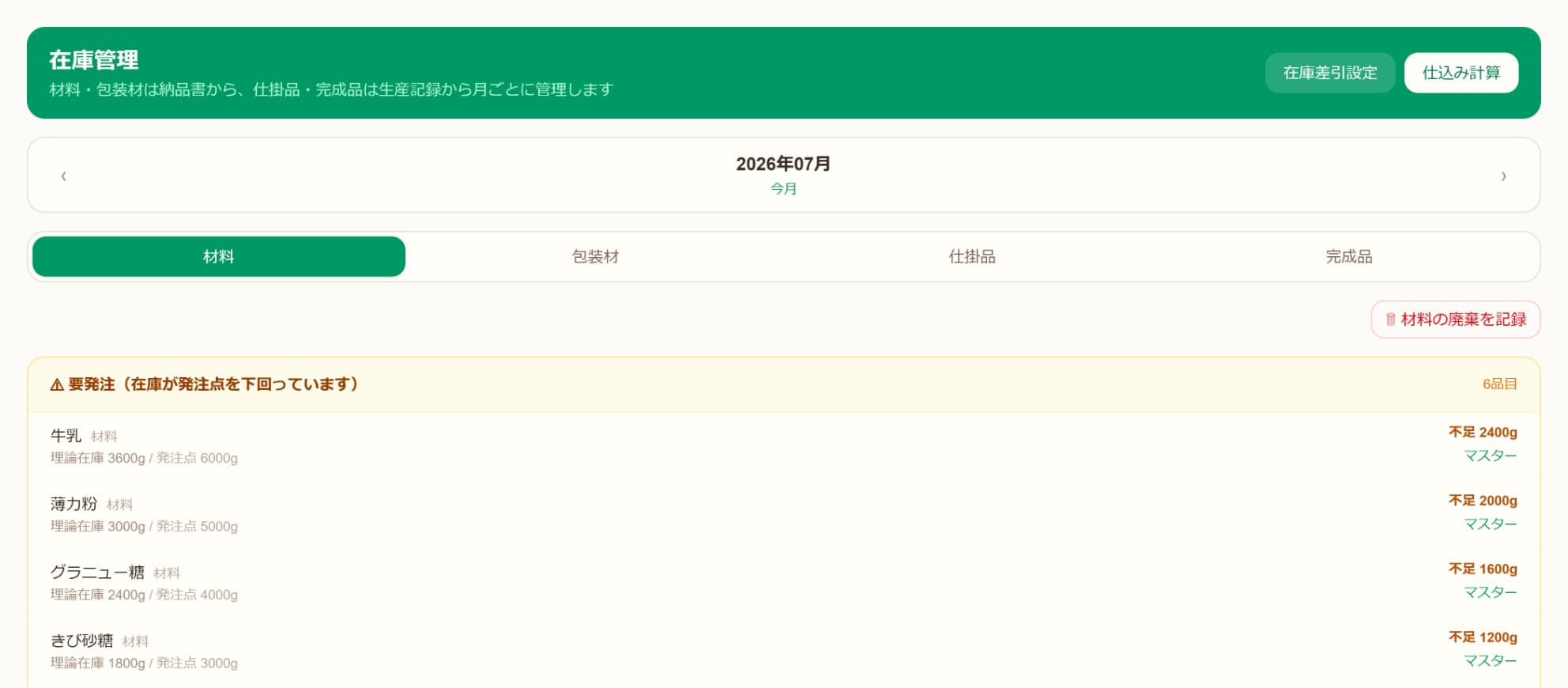This screenshot has width=1568, height=688.
Task: Switch to the 包装材 tab
Action: [595, 256]
